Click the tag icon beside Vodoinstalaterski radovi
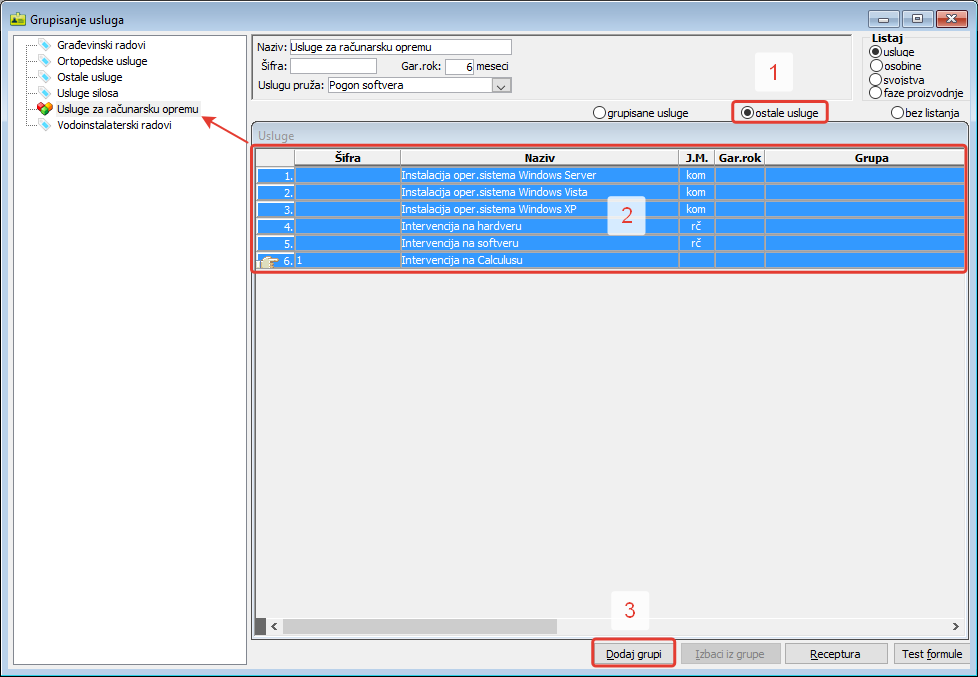 click(x=44, y=125)
